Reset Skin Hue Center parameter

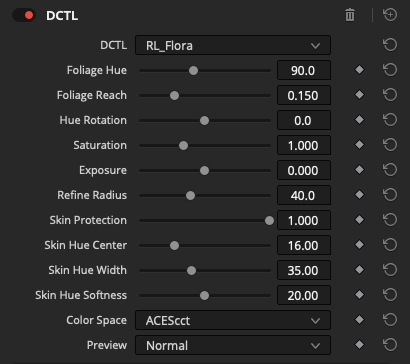390,245
